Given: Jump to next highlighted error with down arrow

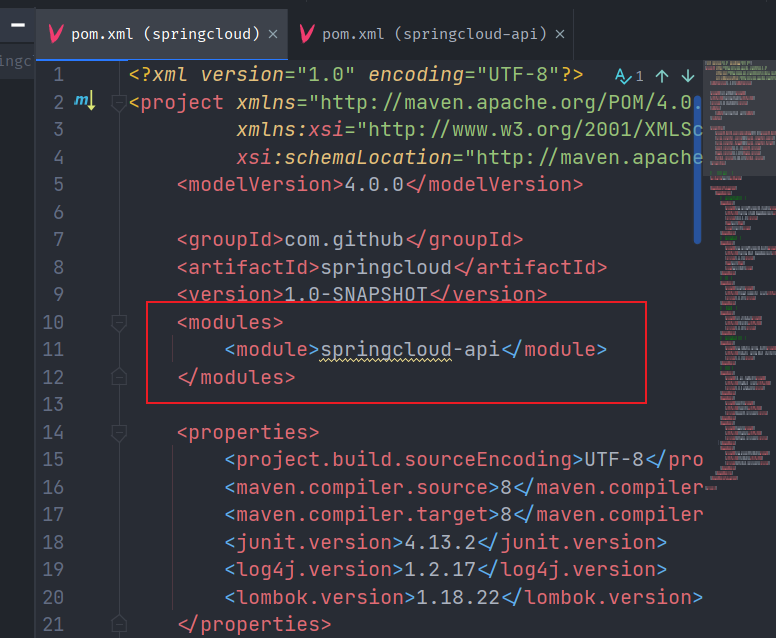Looking at the screenshot, I should (687, 75).
